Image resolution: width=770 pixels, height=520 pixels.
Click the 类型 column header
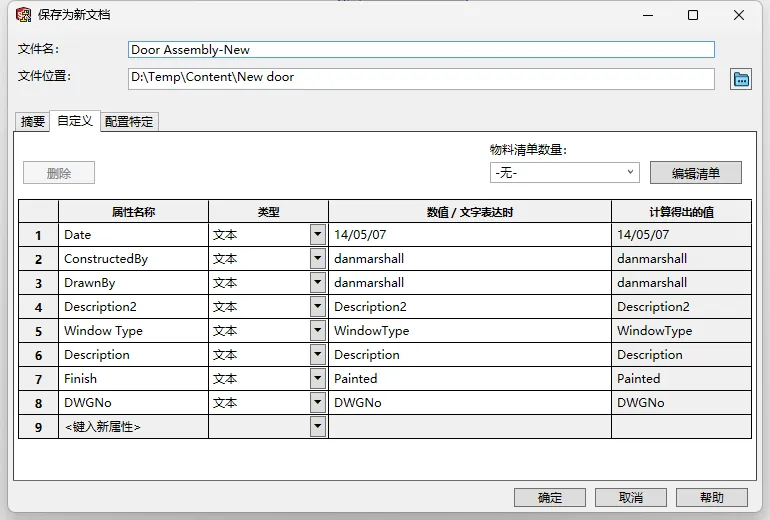268,212
